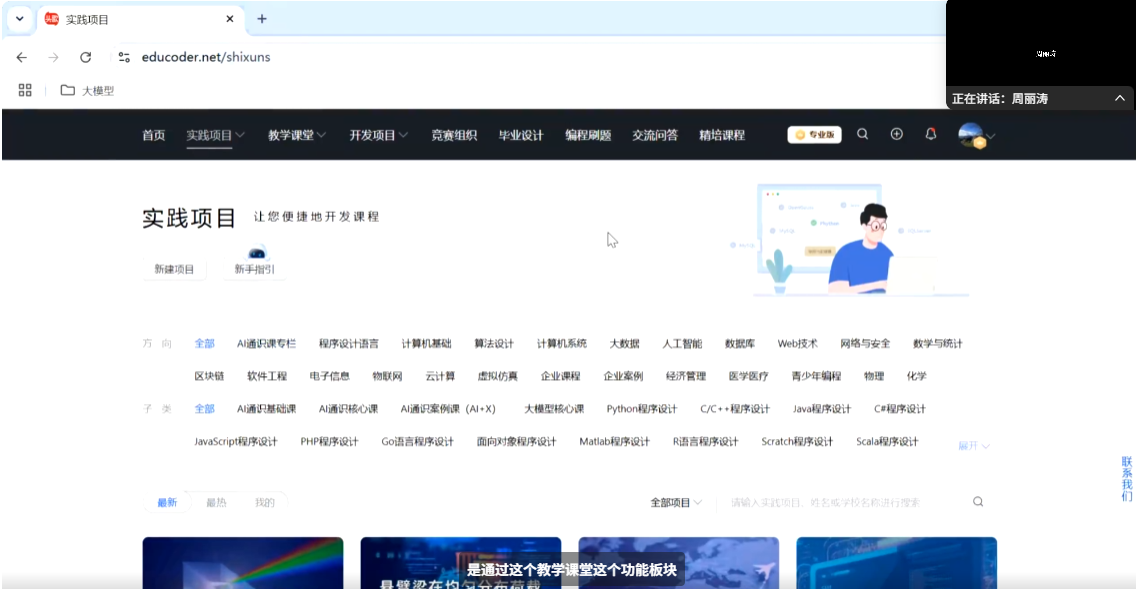Viewport: 1136px width, 589px height.
Task: Switch to the 我的 projects filter
Action: click(x=264, y=502)
